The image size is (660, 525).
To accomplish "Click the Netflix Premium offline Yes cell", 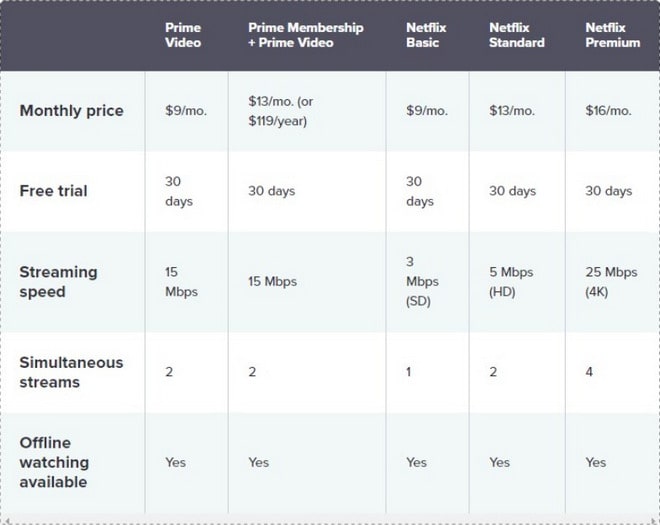I will coord(596,462).
